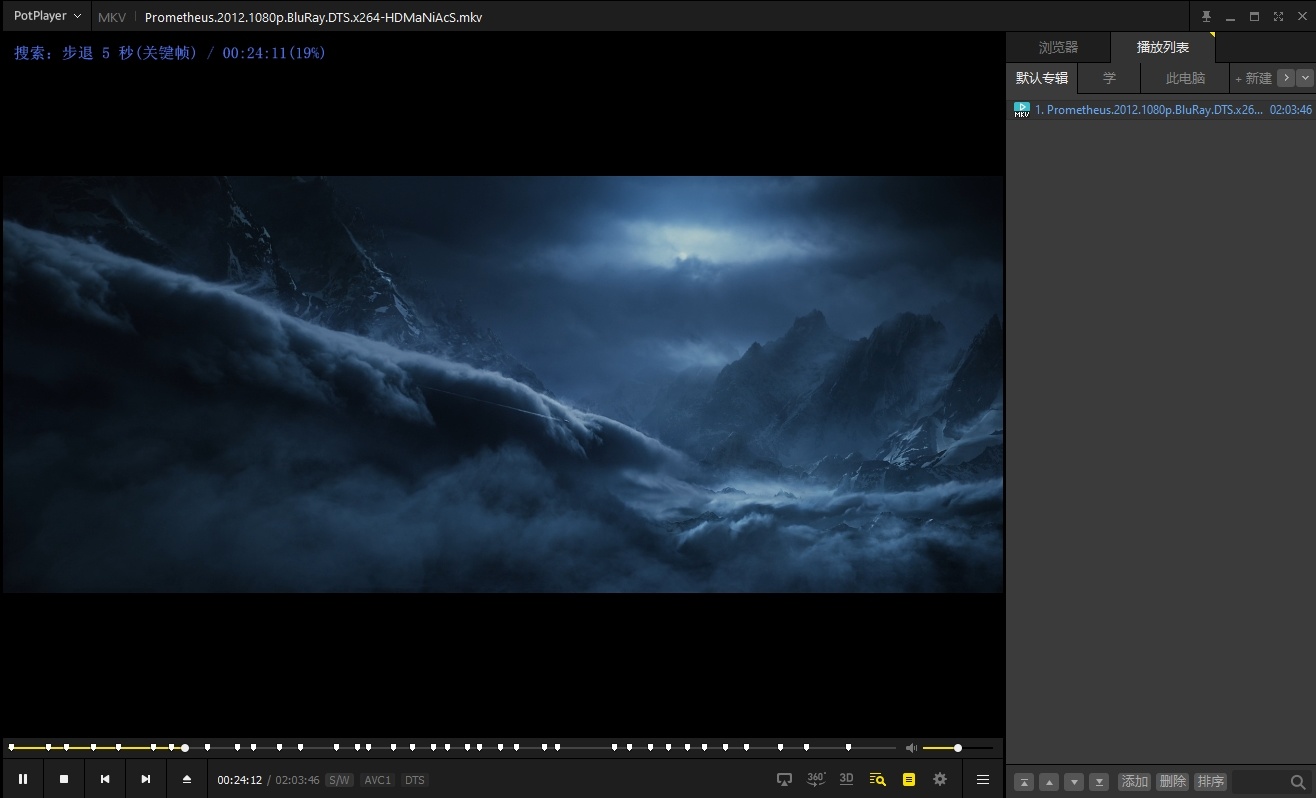Switch to the 浏览器 tab
This screenshot has width=1316, height=798.
(1058, 47)
